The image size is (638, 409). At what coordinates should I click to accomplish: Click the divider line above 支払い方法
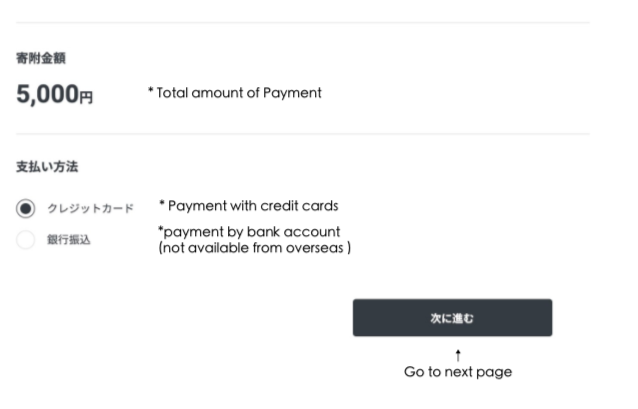pos(302,134)
